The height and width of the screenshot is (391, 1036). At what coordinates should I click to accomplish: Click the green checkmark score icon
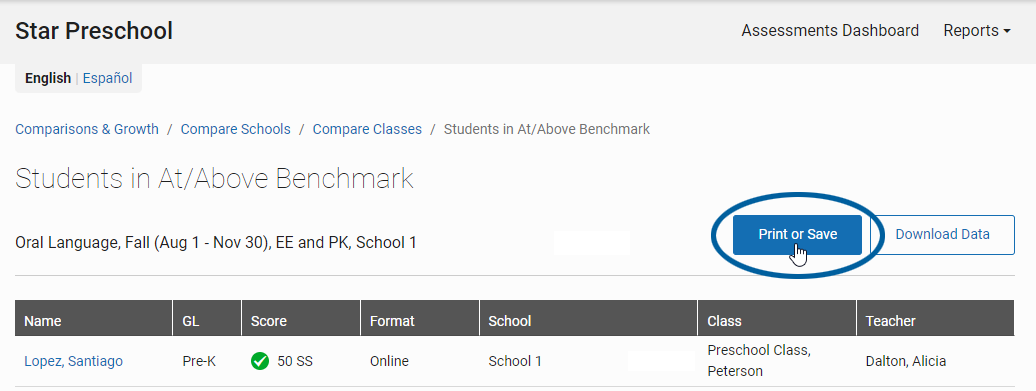point(260,361)
